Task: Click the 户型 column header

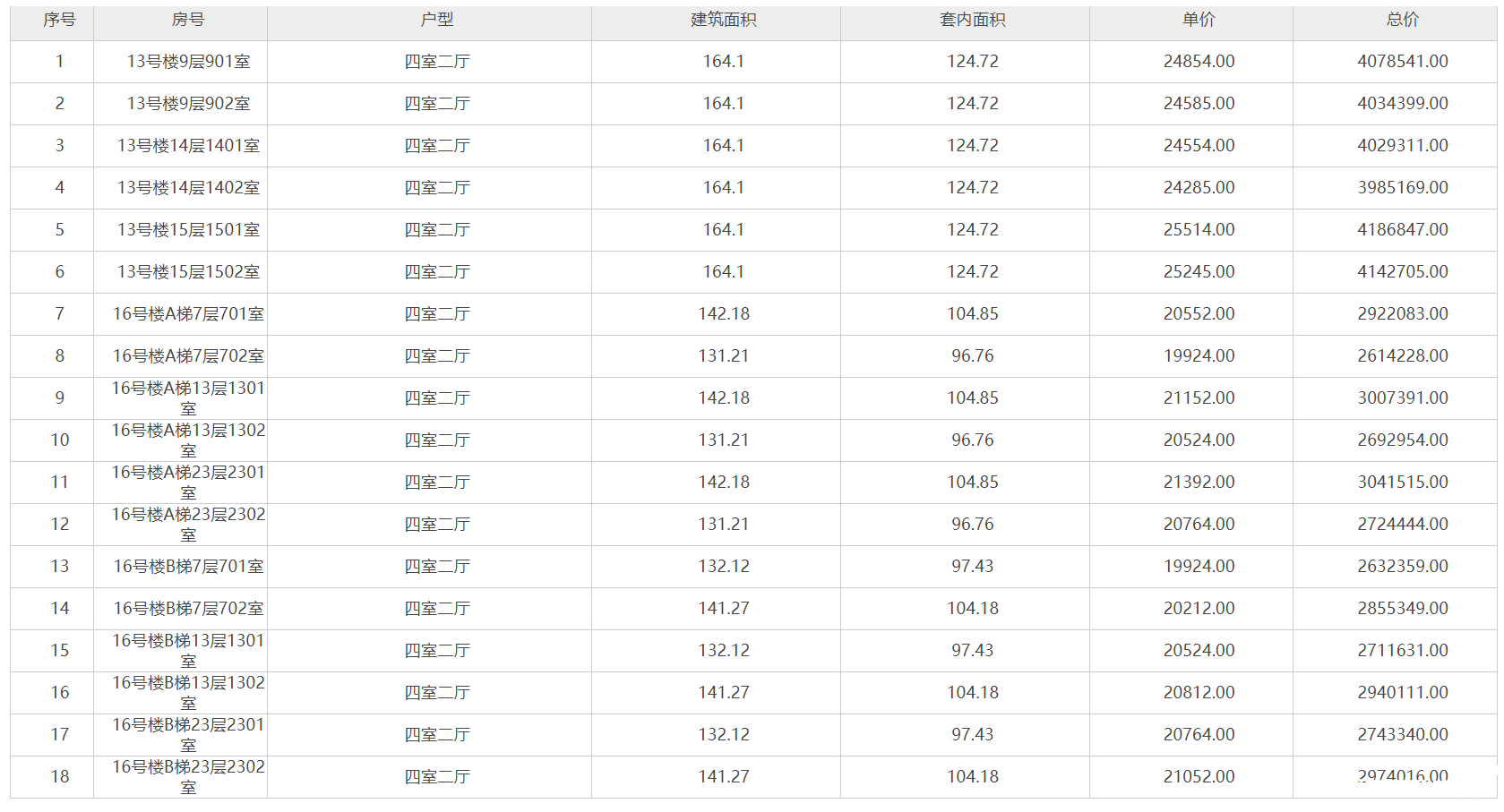Action: point(437,20)
